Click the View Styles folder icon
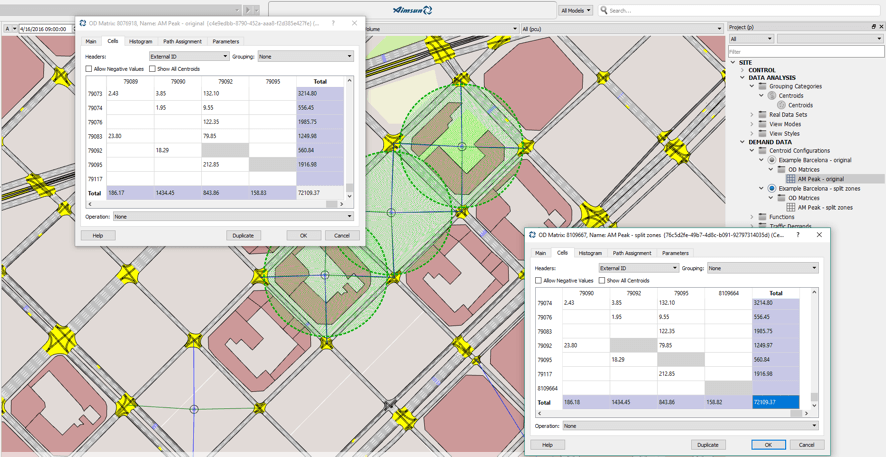 click(763, 133)
